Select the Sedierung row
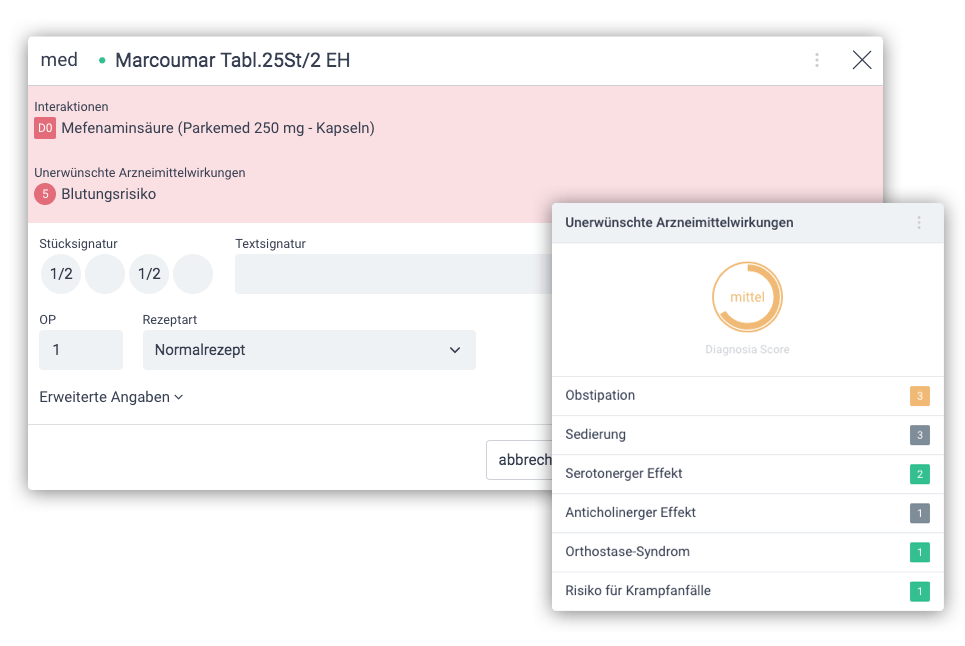 coord(748,435)
